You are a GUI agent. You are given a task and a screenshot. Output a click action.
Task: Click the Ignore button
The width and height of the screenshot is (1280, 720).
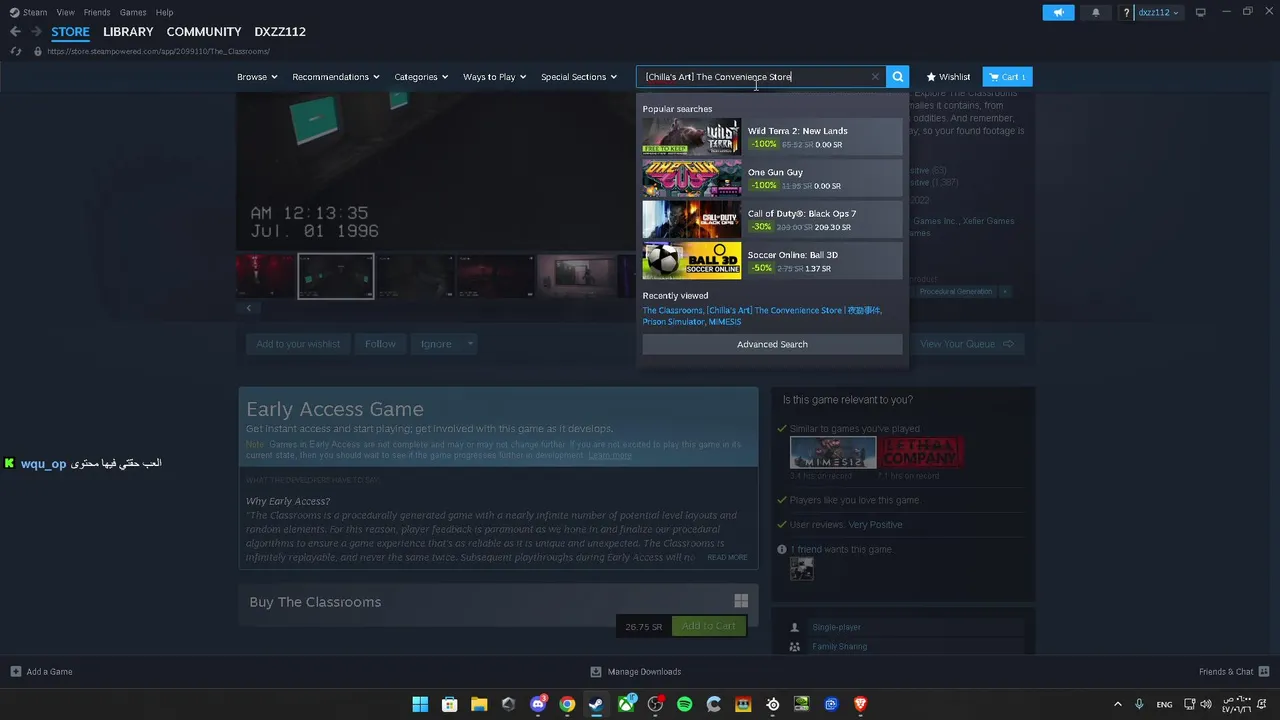click(436, 344)
